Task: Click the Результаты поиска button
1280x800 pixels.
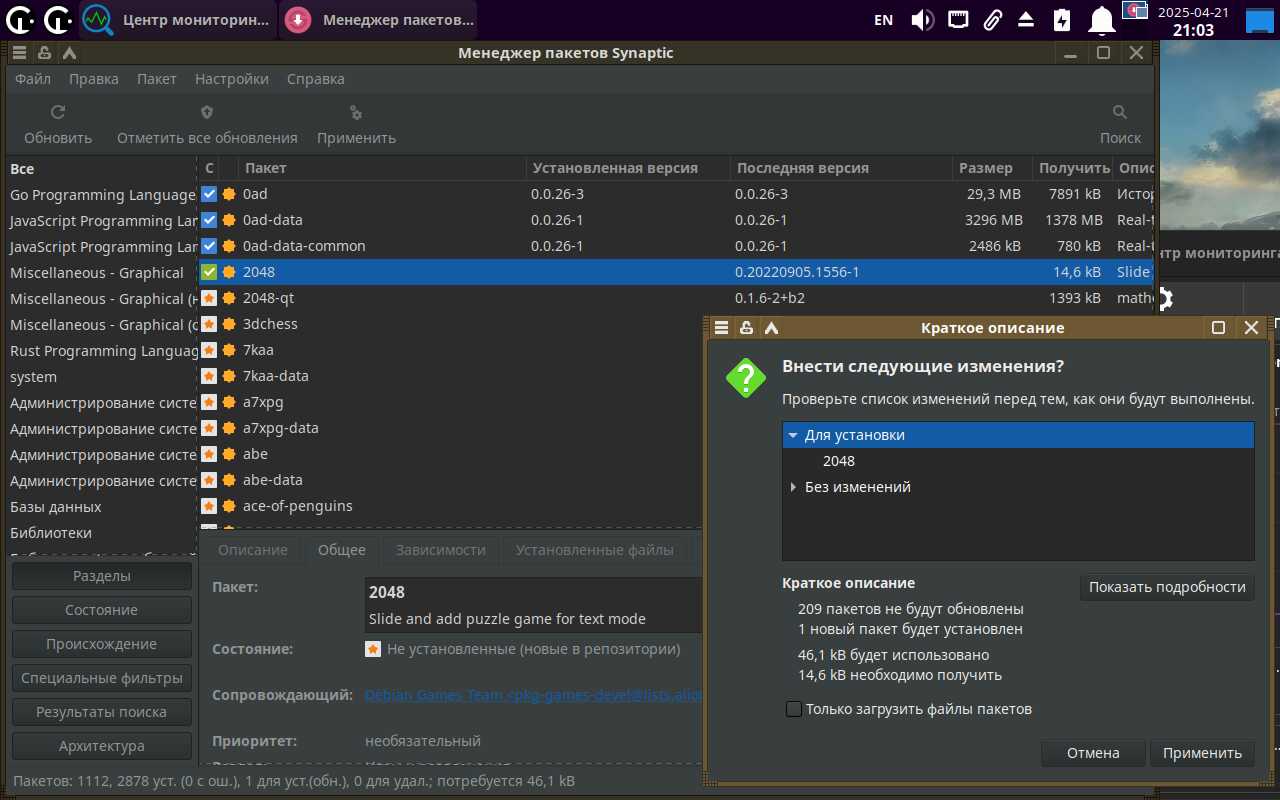Action: 102,712
